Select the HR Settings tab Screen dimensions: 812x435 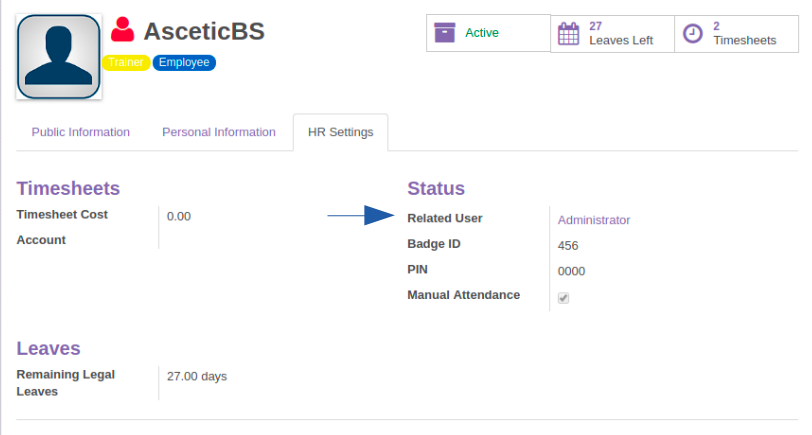340,132
